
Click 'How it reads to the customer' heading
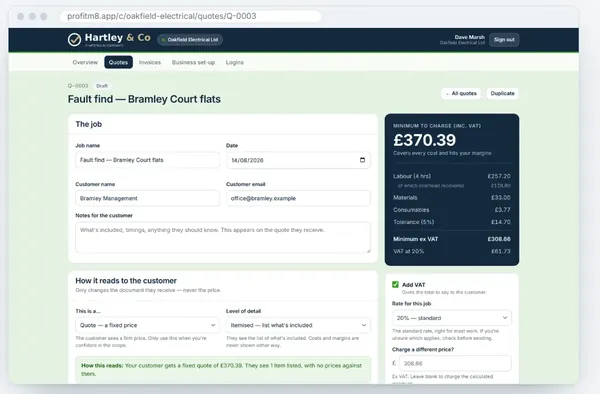126,281
